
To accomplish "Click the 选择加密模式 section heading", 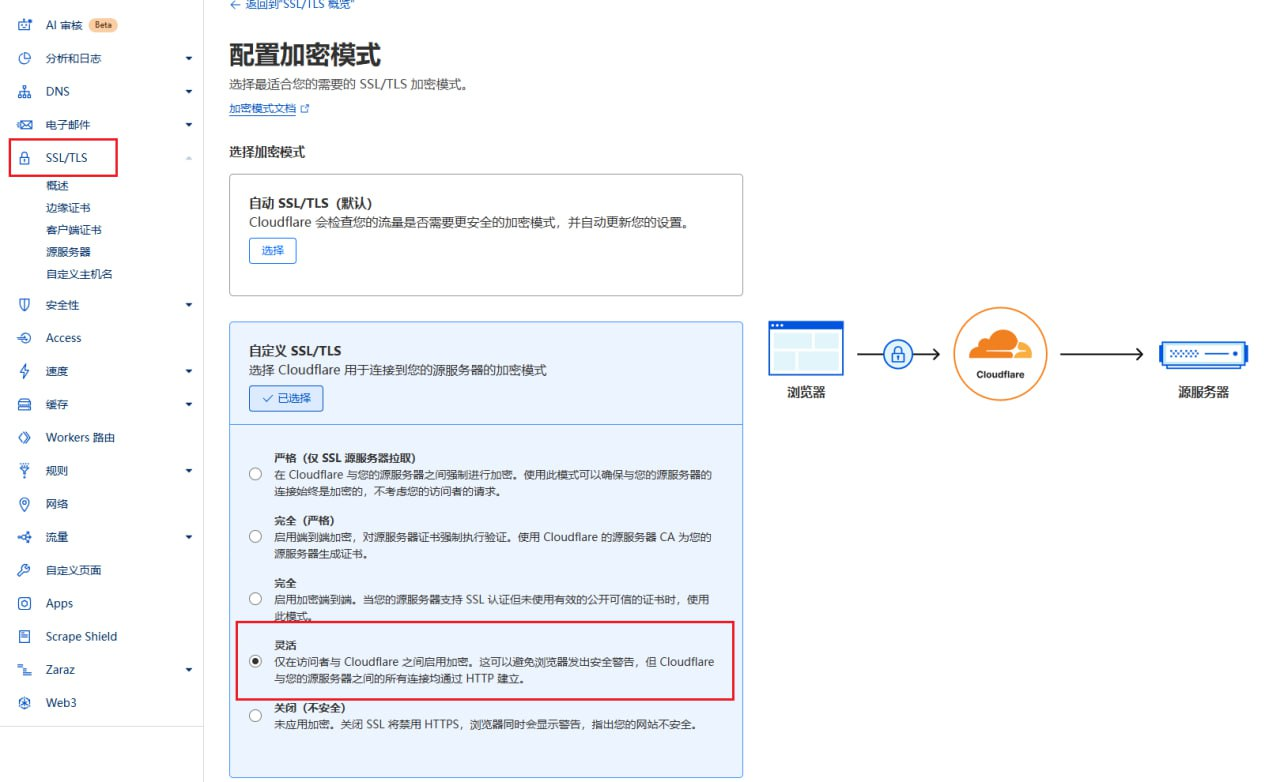I will (x=267, y=152).
